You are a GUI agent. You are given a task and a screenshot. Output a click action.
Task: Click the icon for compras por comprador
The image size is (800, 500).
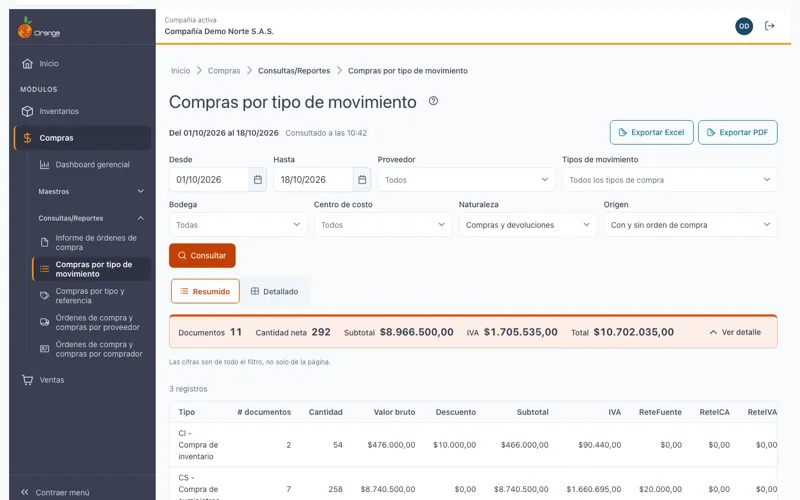[44, 349]
